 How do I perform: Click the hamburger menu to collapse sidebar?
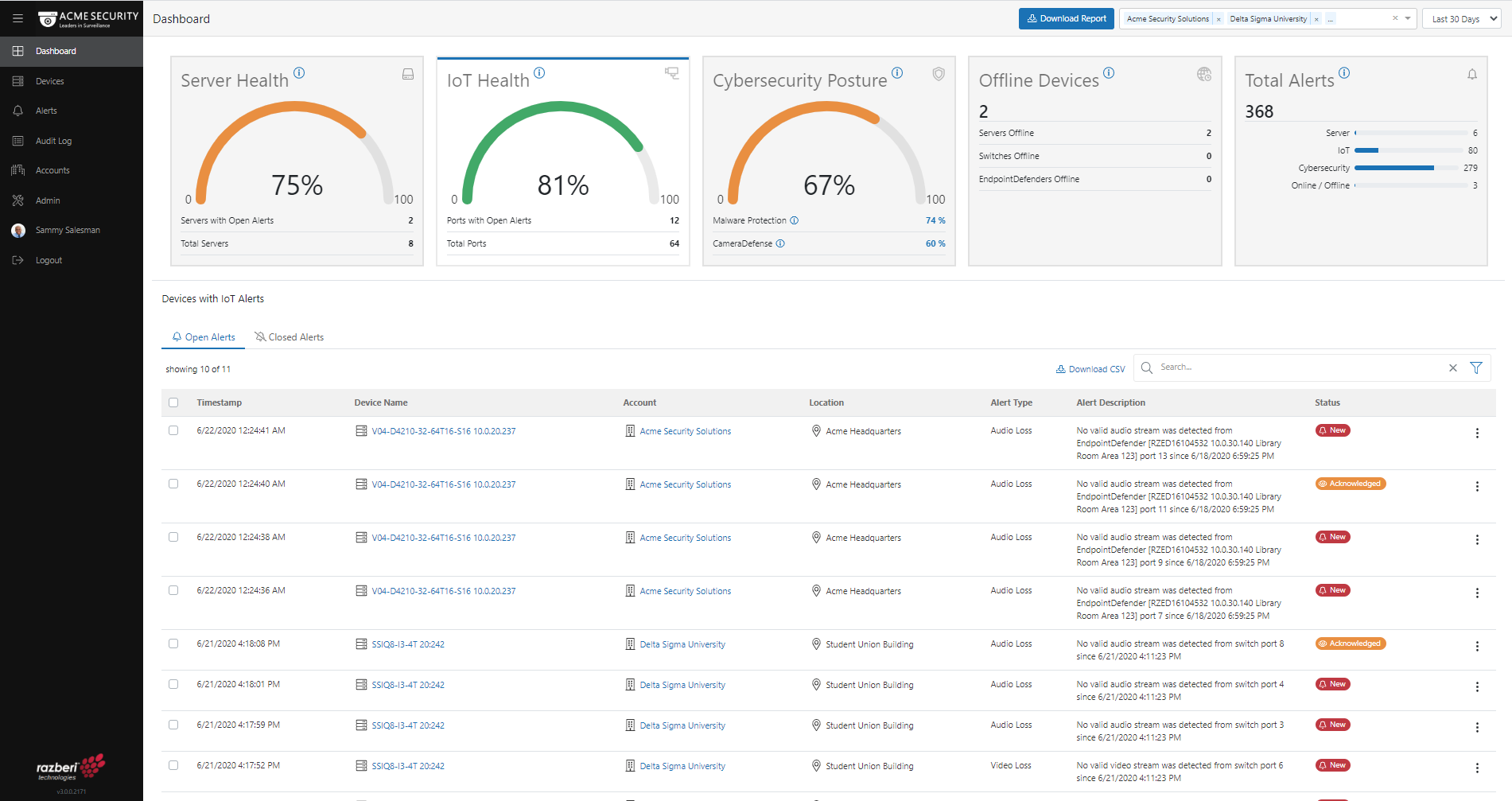pos(17,17)
